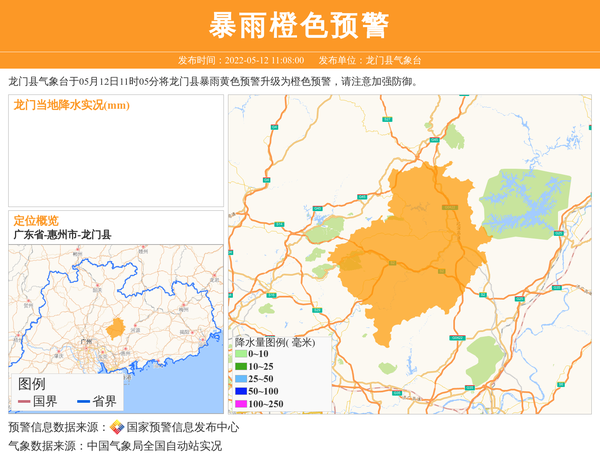
Task: Choose the 50~100 dark blue legend swatch
Action: tap(241, 391)
